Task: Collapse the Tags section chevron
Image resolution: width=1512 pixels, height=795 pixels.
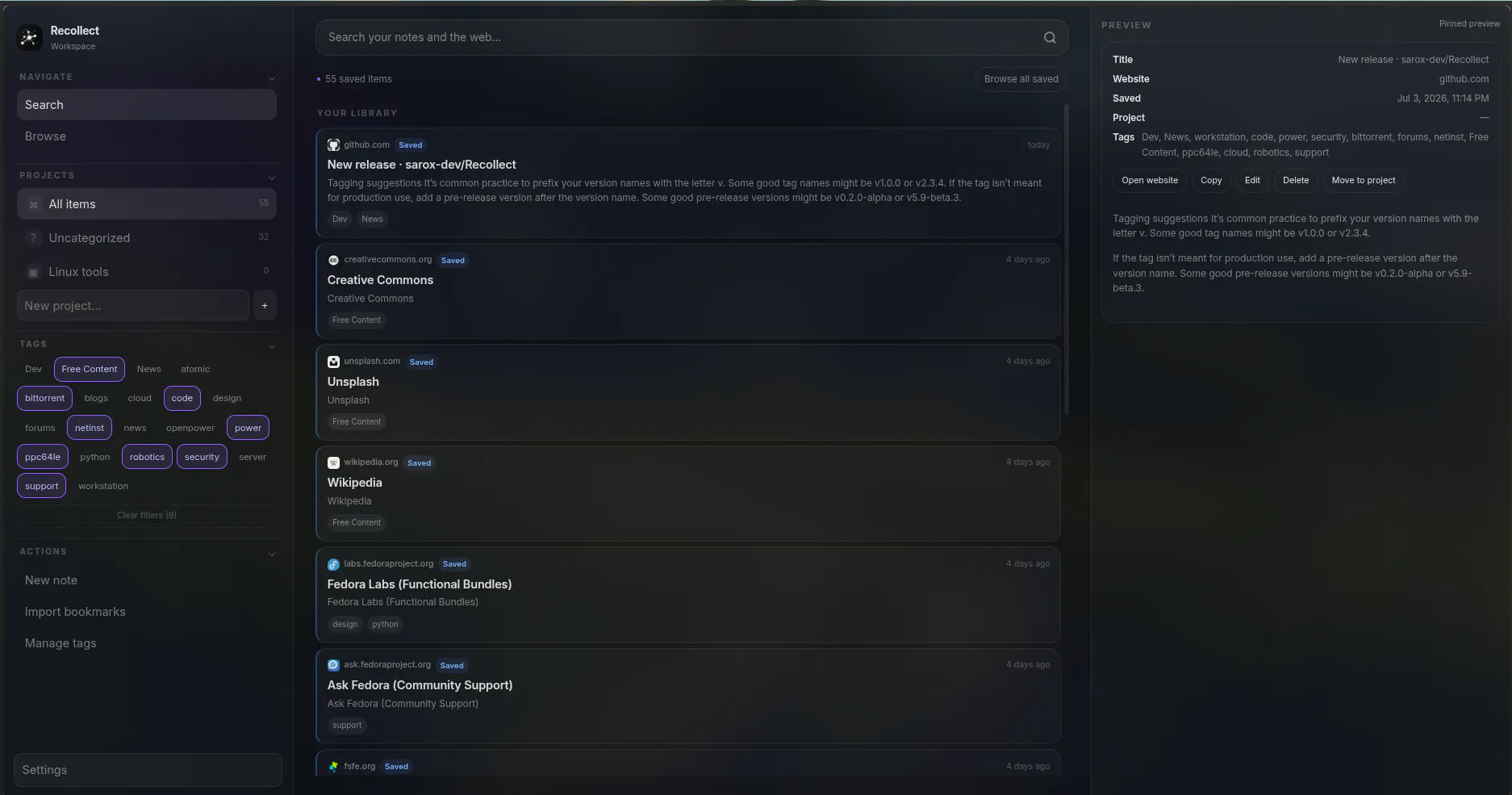Action: tap(272, 345)
